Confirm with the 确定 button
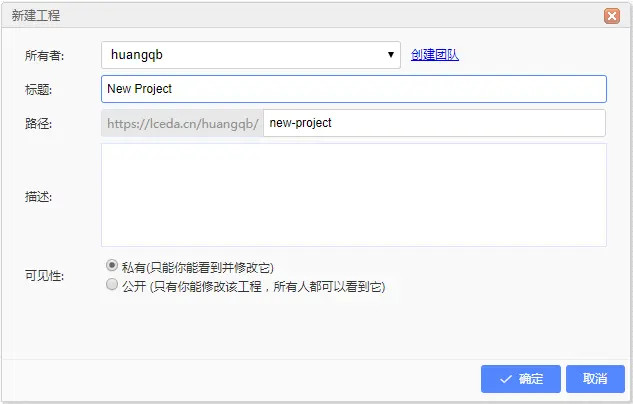Viewport: 633px width, 404px height. (520, 379)
